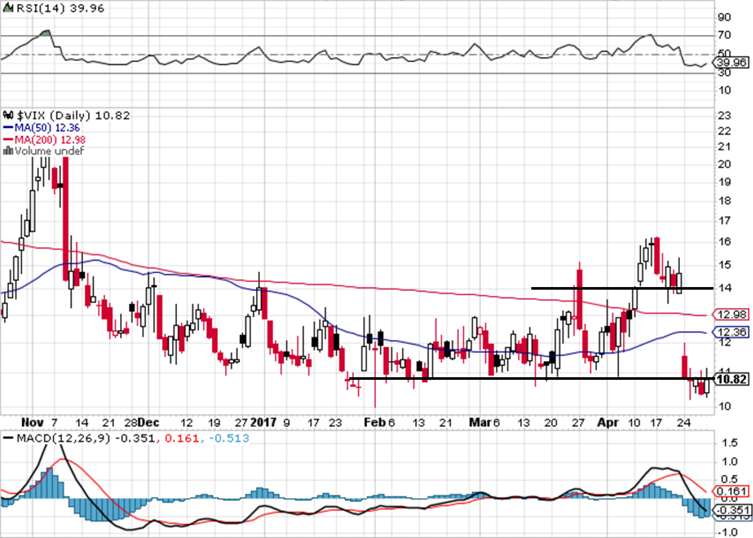Click the 12.98 MA(200) price tag
Viewport: 753px width, 538px height.
[734, 313]
